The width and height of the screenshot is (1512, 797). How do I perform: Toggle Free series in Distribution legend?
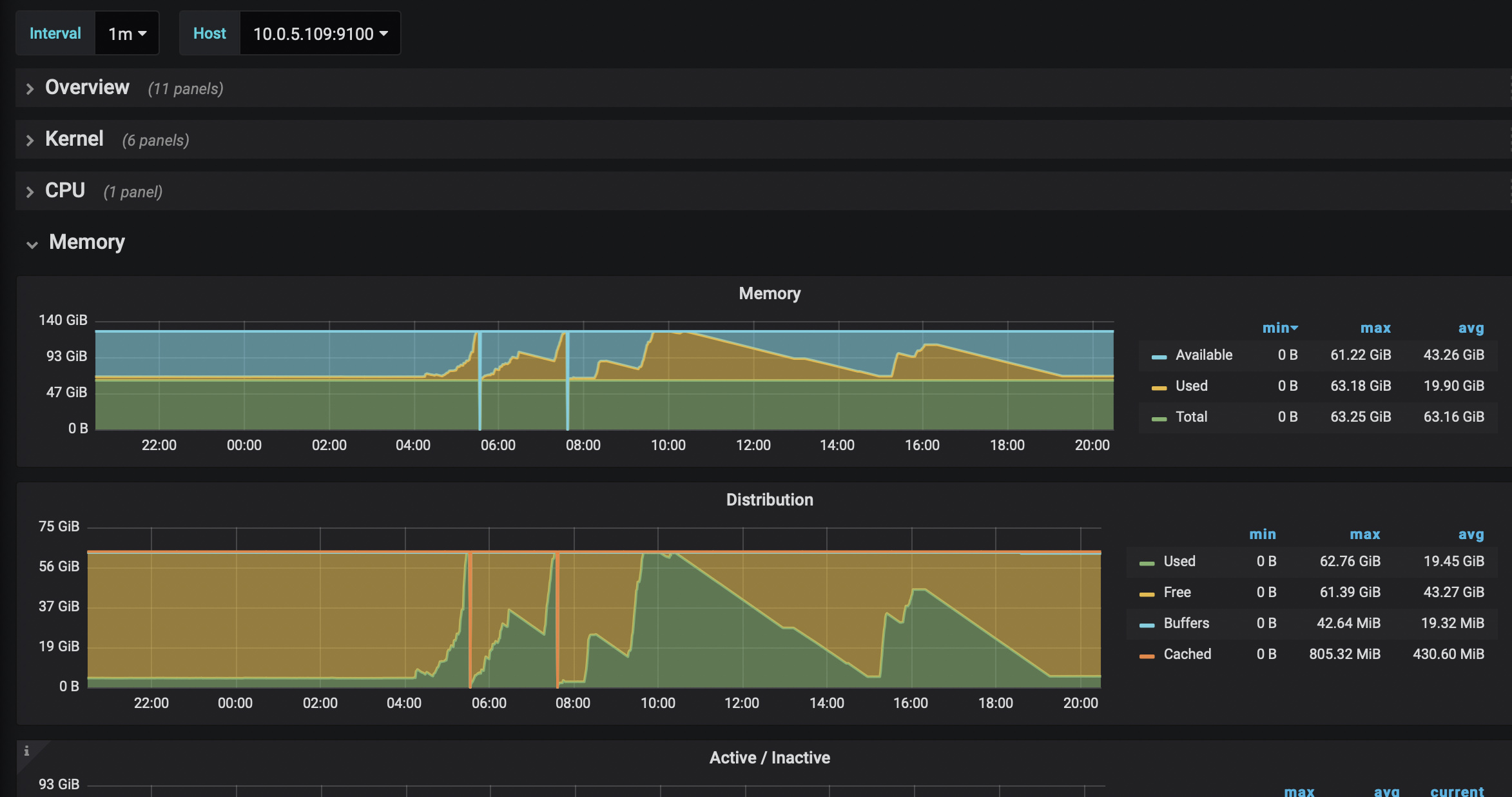(1177, 592)
